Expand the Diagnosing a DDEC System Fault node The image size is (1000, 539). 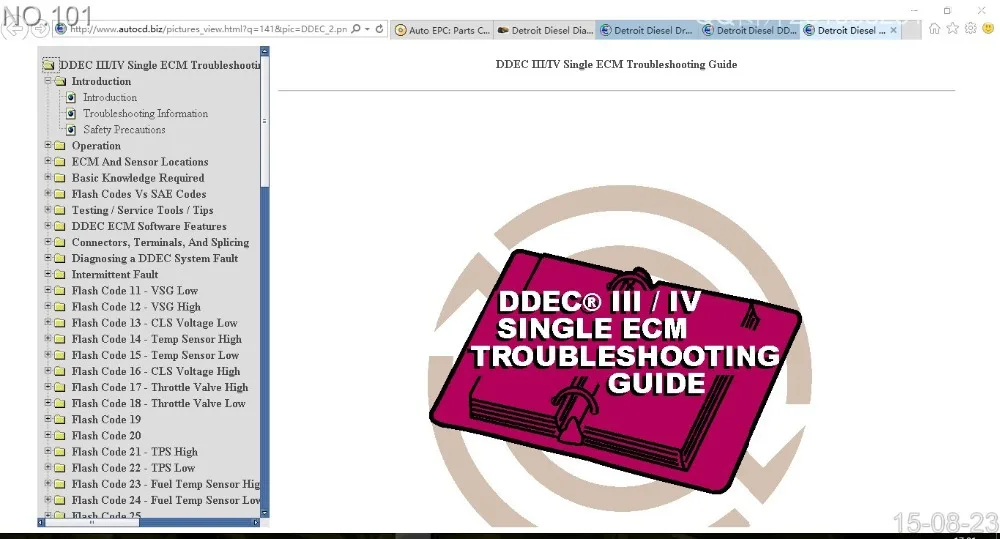[48, 258]
